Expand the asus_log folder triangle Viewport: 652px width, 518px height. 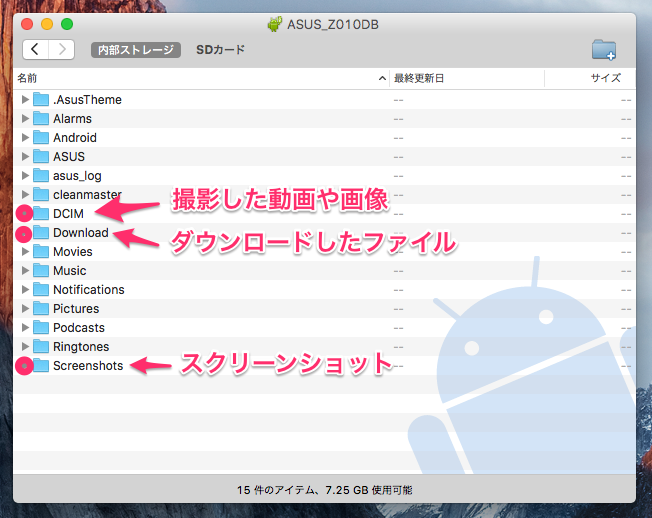point(25,175)
